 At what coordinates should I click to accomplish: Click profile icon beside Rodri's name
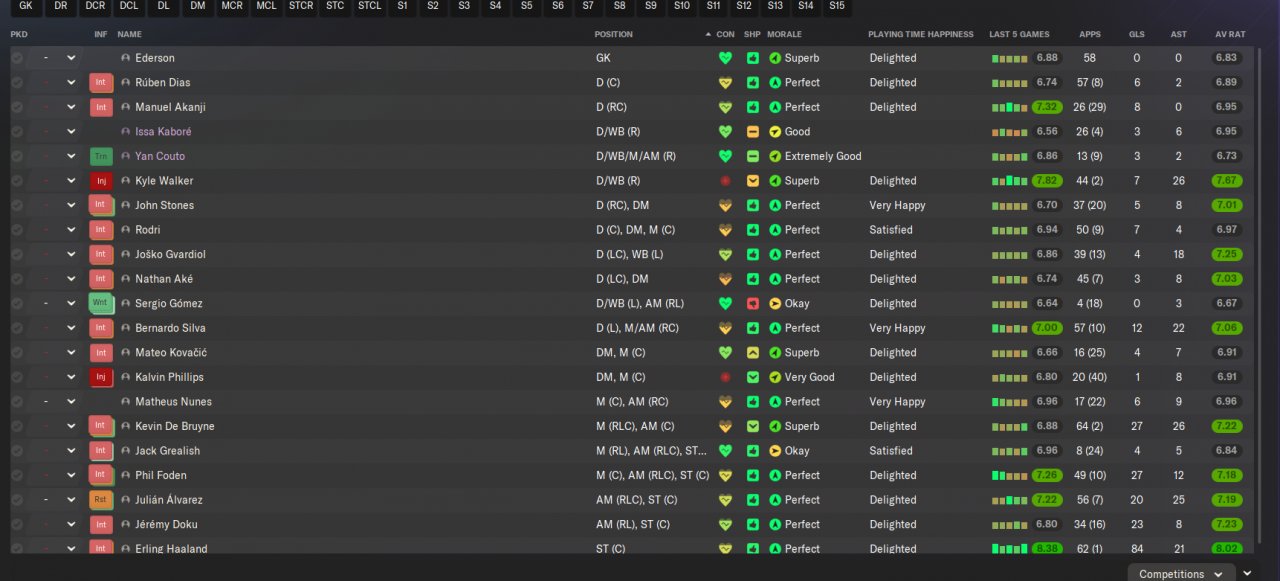click(x=126, y=230)
